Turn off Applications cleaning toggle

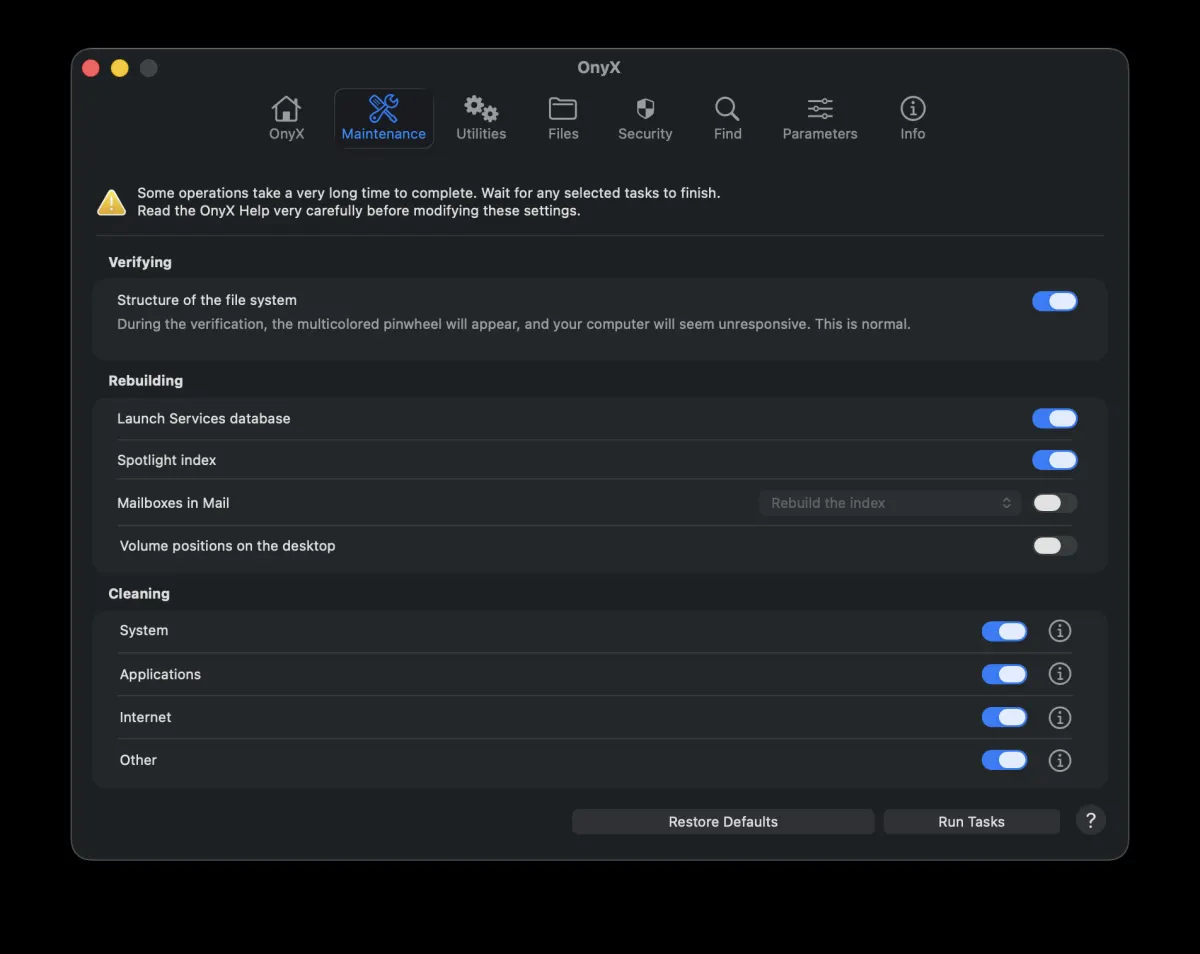pos(1004,674)
